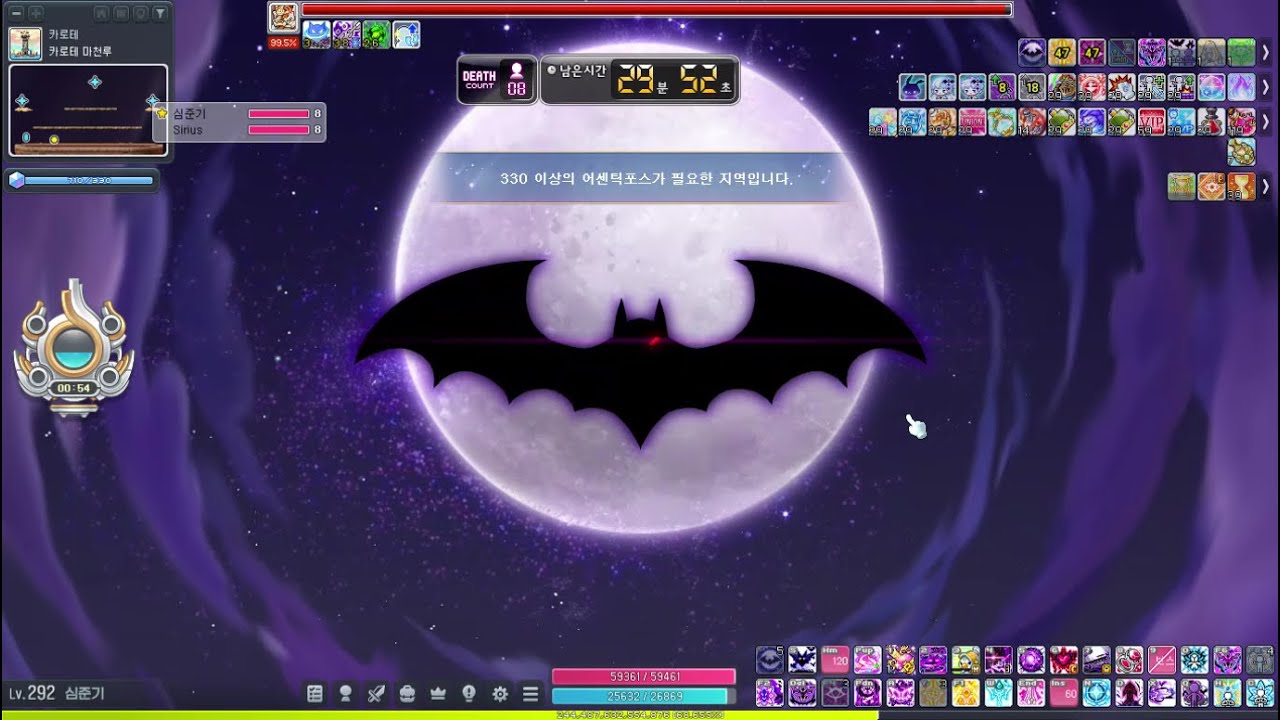Click the arcane force crystal gauge
Image resolution: width=1280 pixels, height=720 pixels.
click(81, 181)
